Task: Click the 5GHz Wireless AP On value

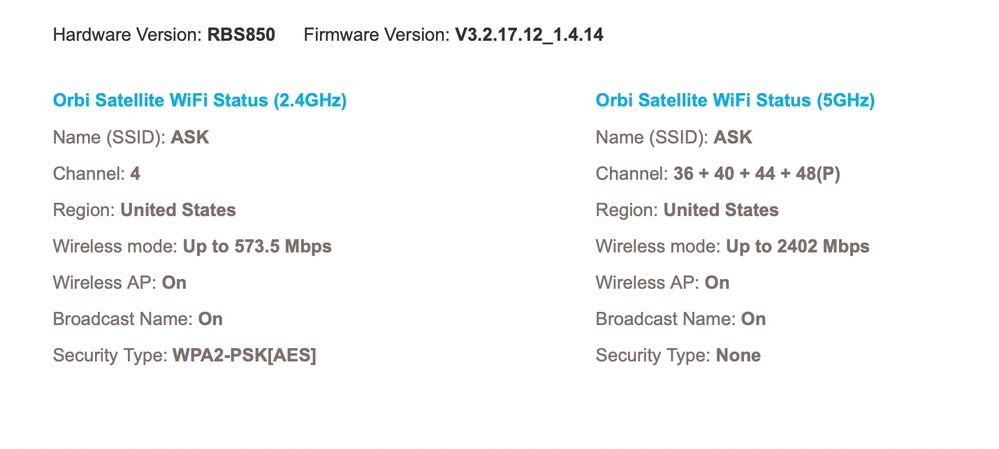Action: 717,282
